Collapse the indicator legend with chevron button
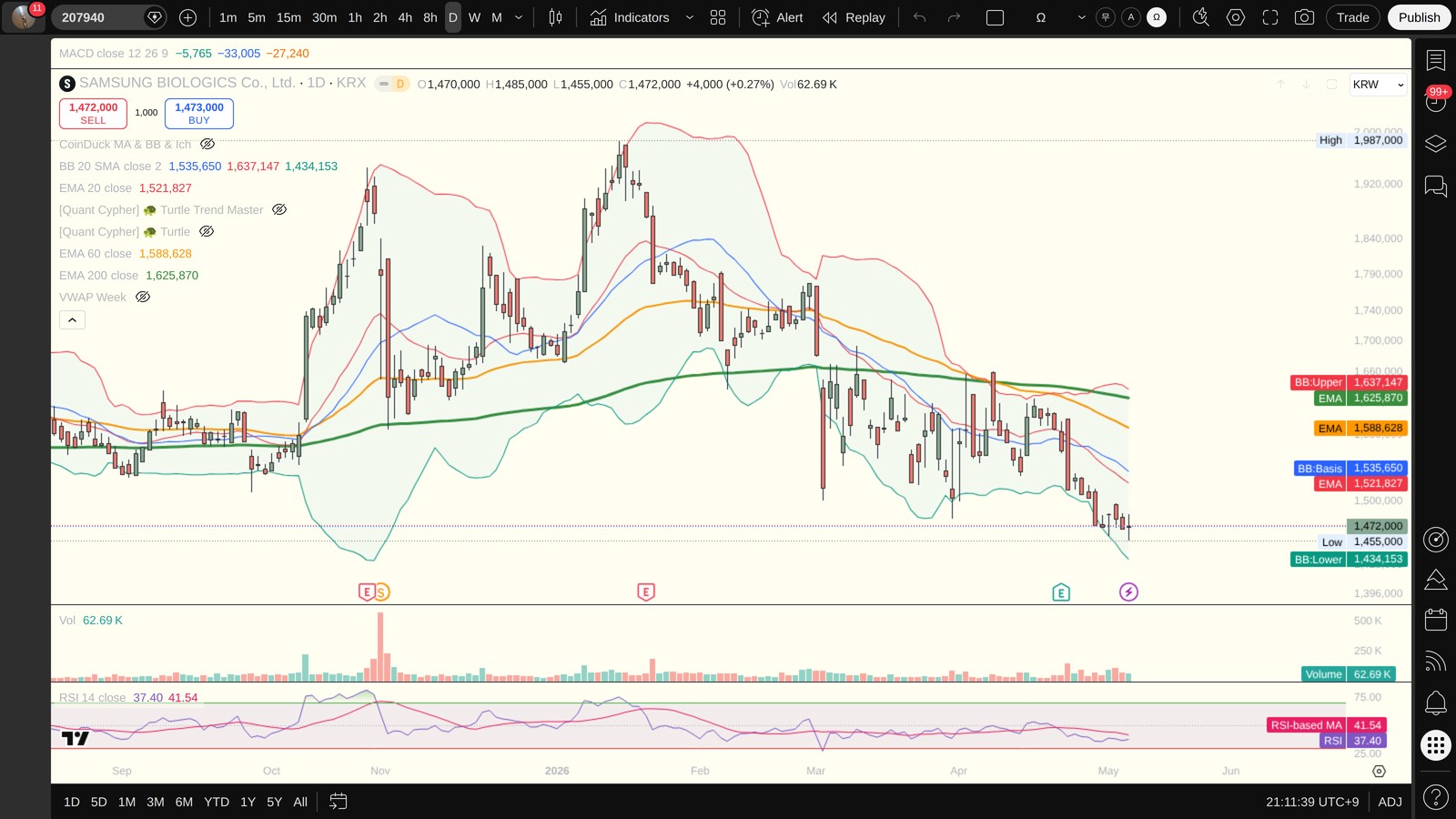 (x=73, y=319)
